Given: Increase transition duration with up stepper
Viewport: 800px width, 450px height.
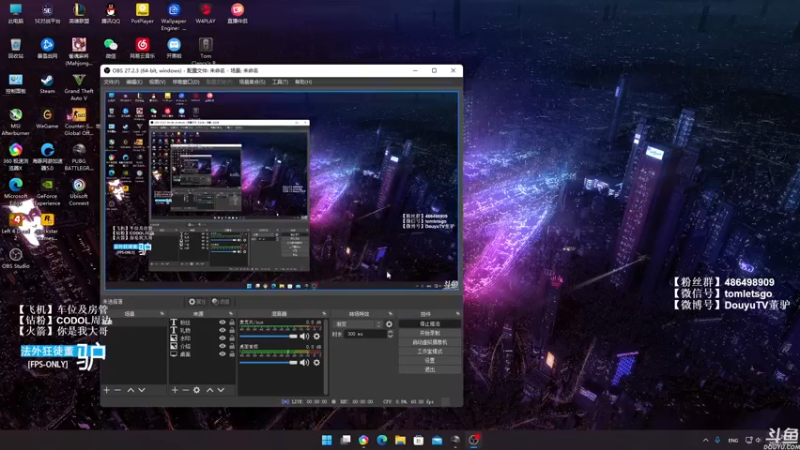Looking at the screenshot, I should 390,332.
